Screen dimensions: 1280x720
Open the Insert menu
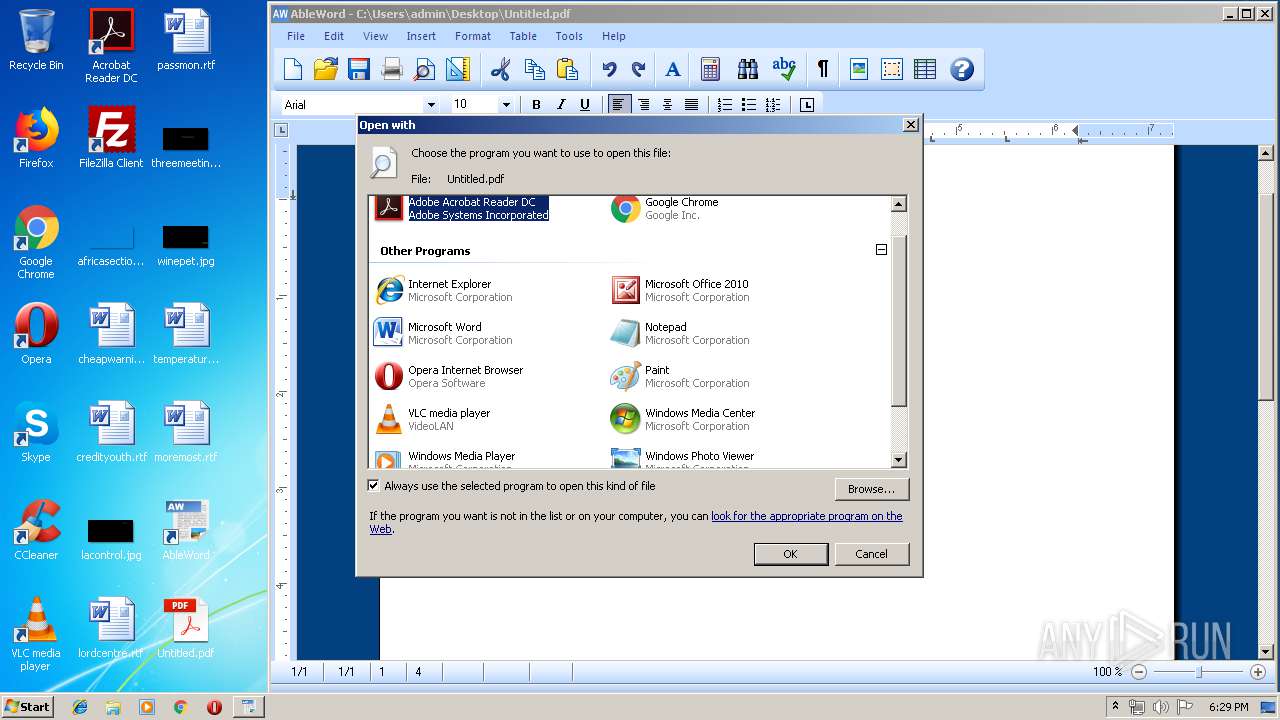(x=421, y=36)
